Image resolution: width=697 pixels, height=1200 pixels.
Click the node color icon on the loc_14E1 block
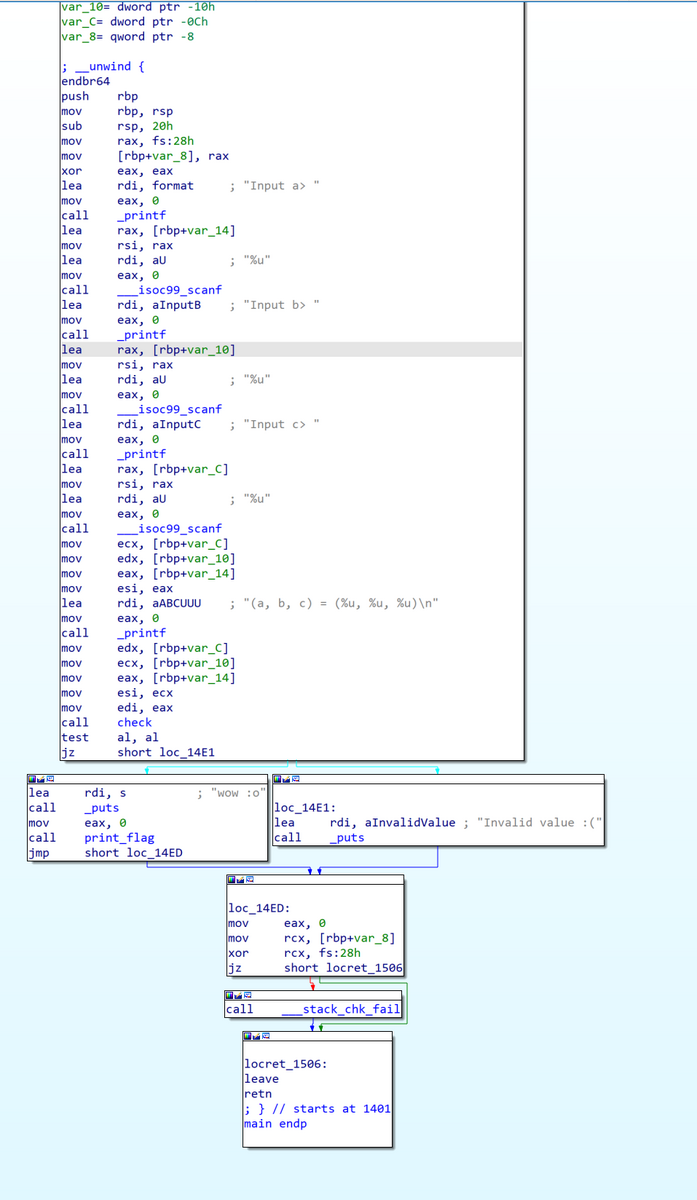pyautogui.click(x=277, y=779)
